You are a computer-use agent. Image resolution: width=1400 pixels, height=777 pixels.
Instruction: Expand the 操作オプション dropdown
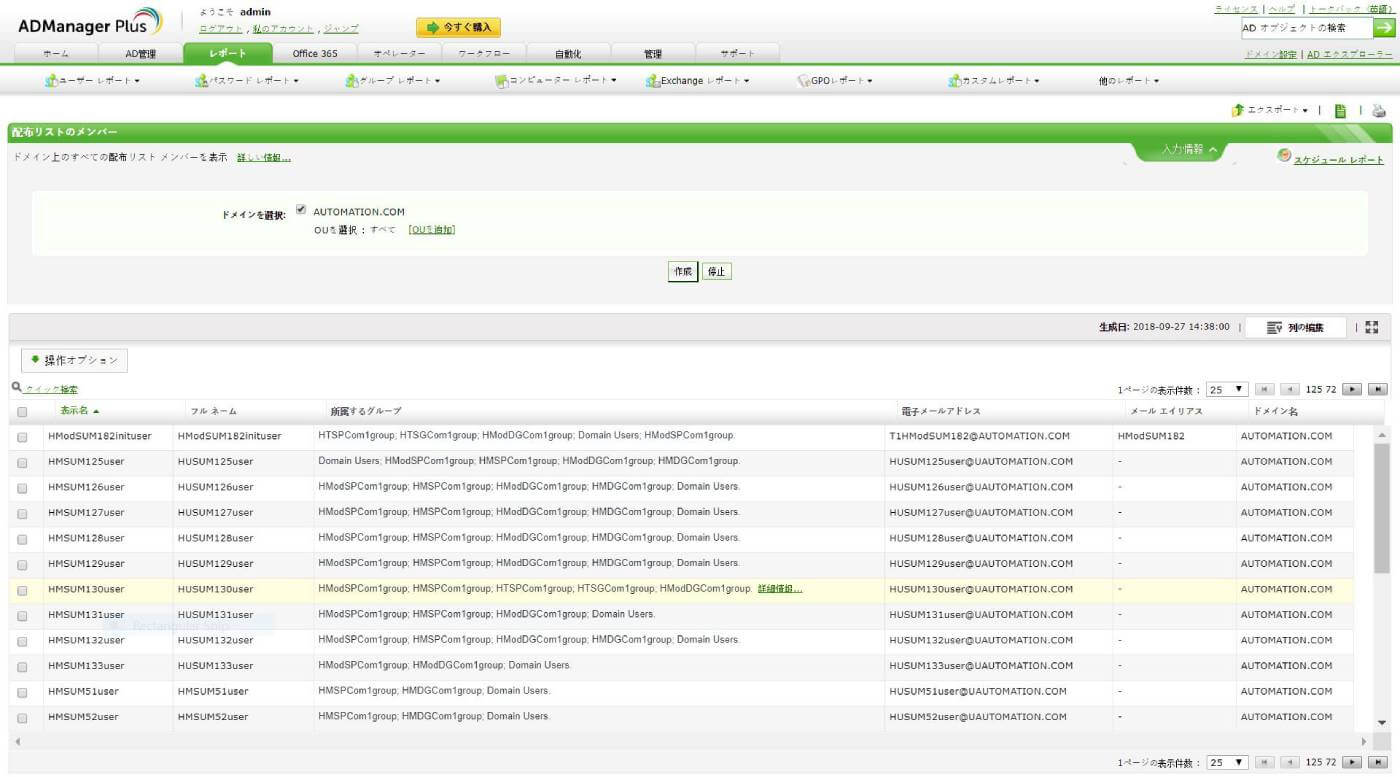[74, 360]
